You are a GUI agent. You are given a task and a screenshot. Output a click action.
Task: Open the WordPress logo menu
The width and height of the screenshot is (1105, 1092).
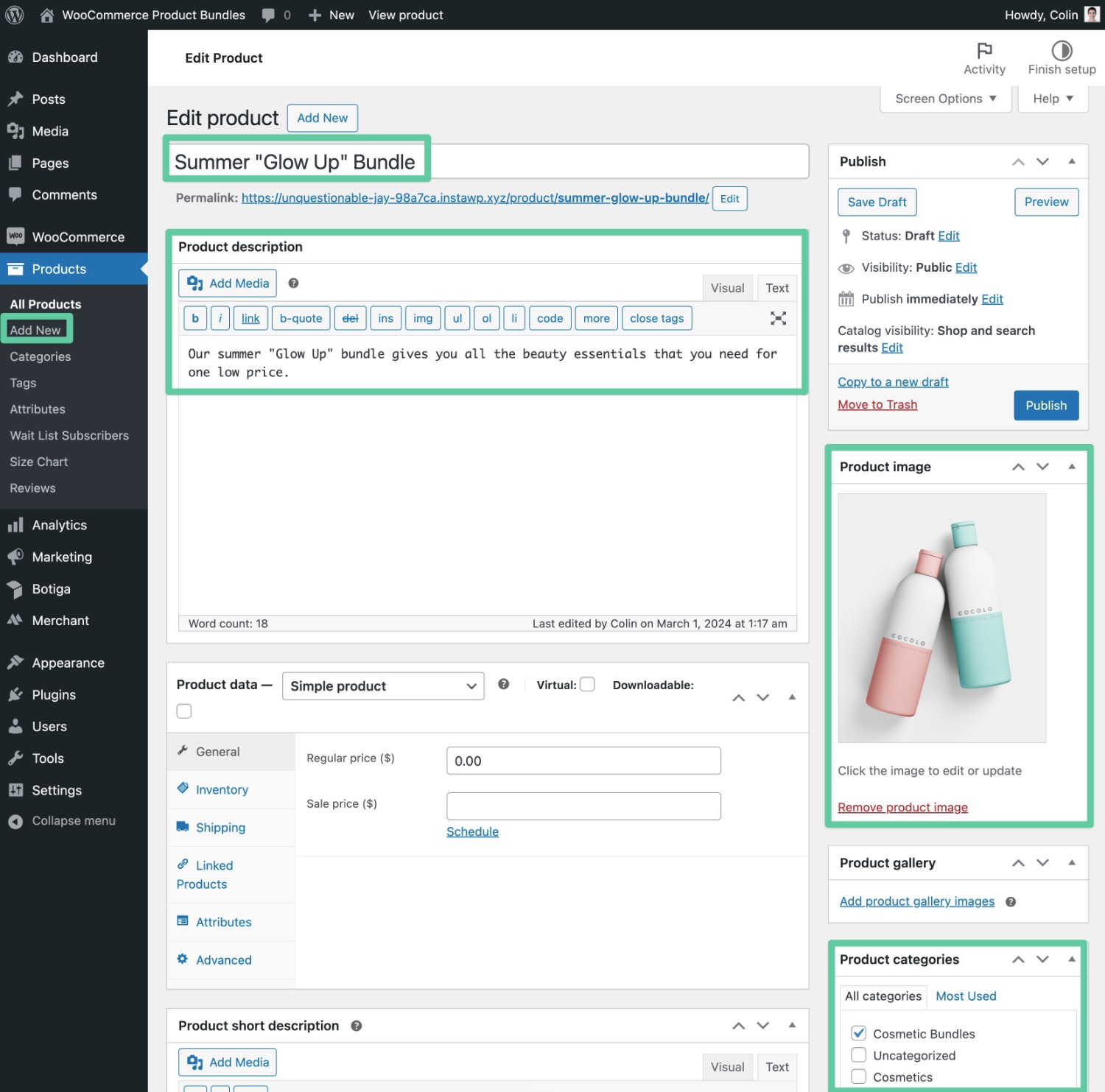pyautogui.click(x=15, y=15)
